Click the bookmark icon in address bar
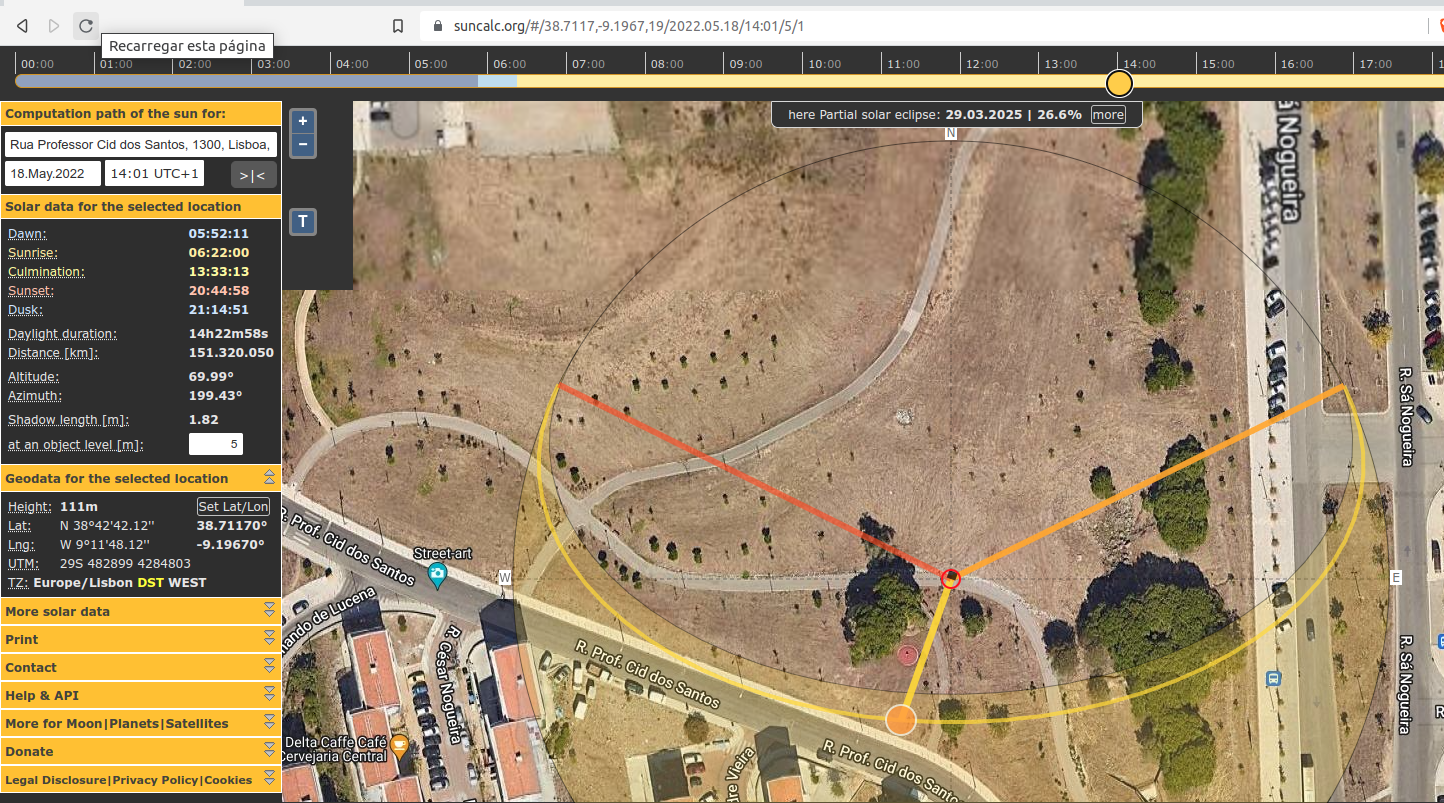The image size is (1444, 803). tap(398, 26)
